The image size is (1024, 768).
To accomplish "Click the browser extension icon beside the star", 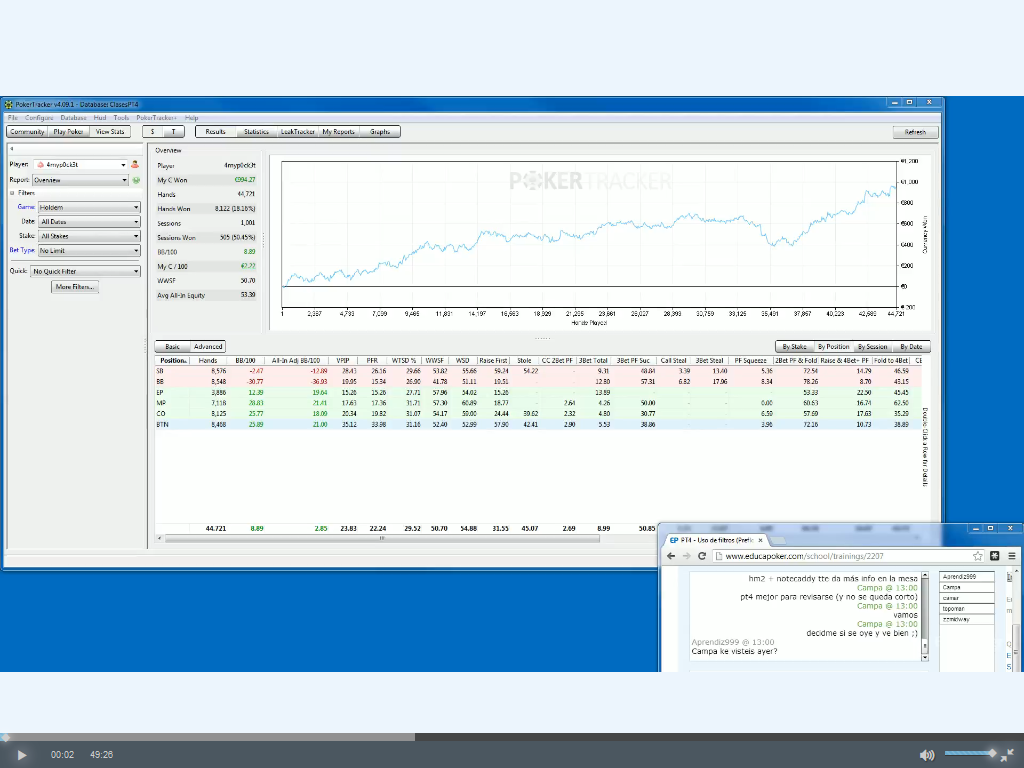I will tap(995, 556).
